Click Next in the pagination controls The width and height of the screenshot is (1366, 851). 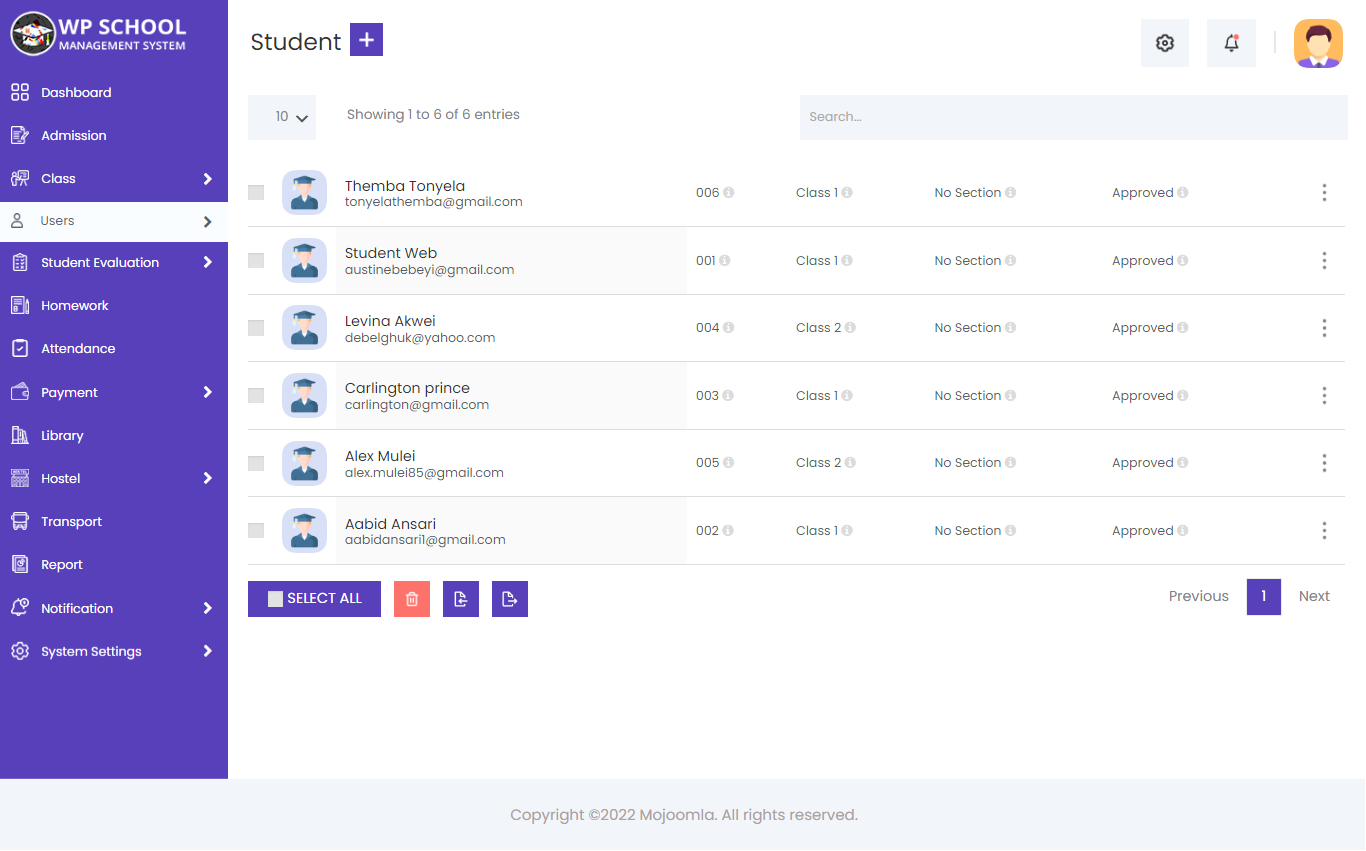[1313, 595]
